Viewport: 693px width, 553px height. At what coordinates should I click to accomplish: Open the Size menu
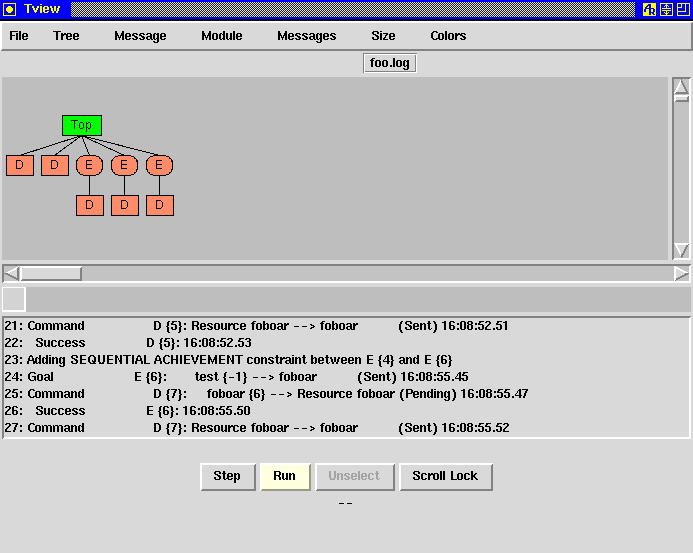tap(383, 36)
